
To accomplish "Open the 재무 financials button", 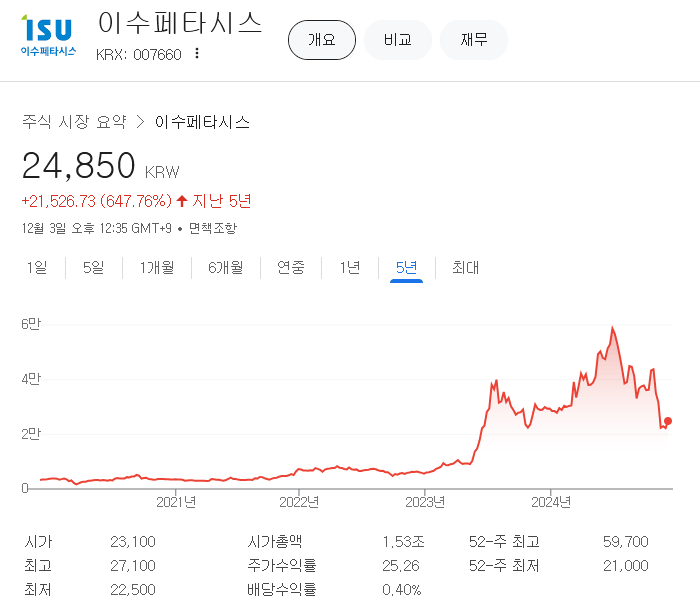I will 474,40.
